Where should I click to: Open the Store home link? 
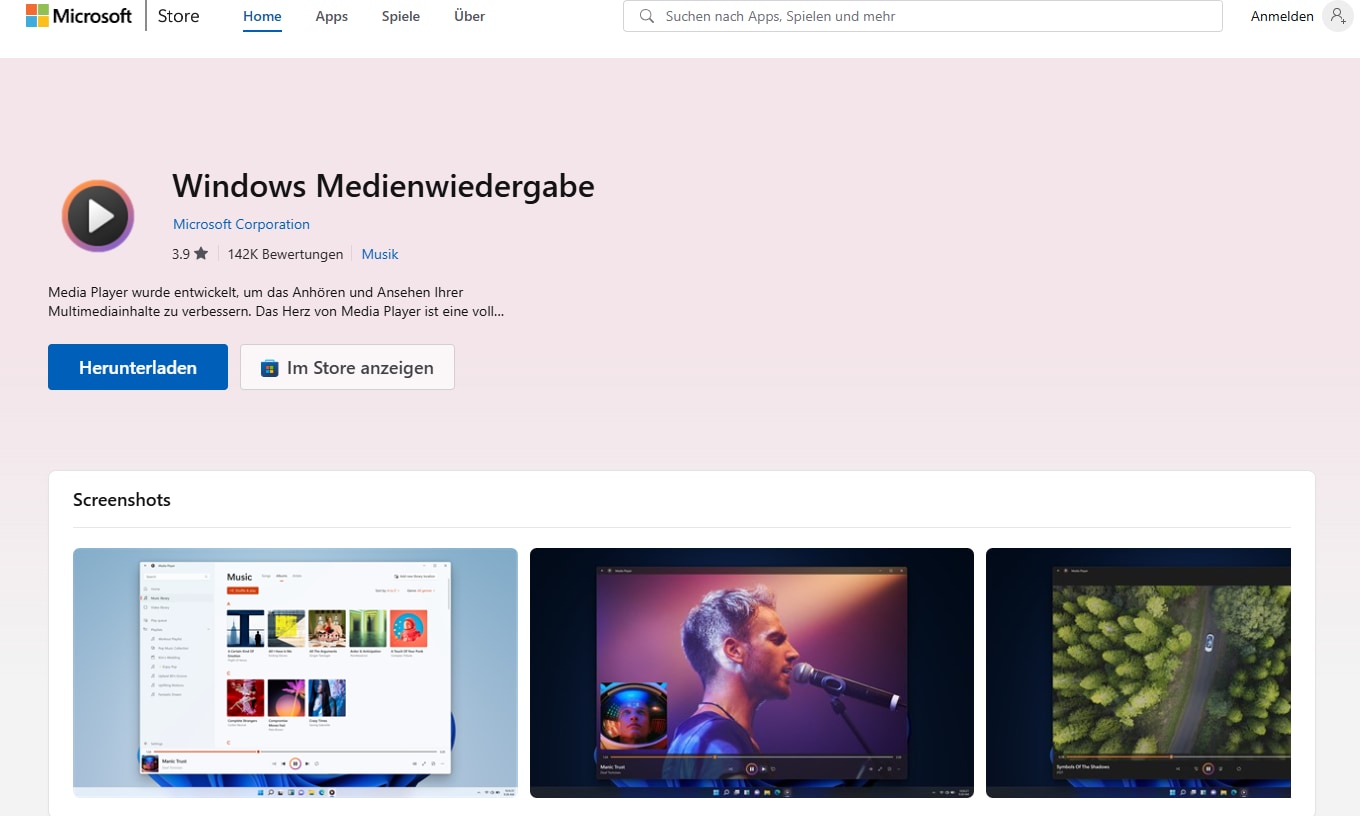pos(178,16)
